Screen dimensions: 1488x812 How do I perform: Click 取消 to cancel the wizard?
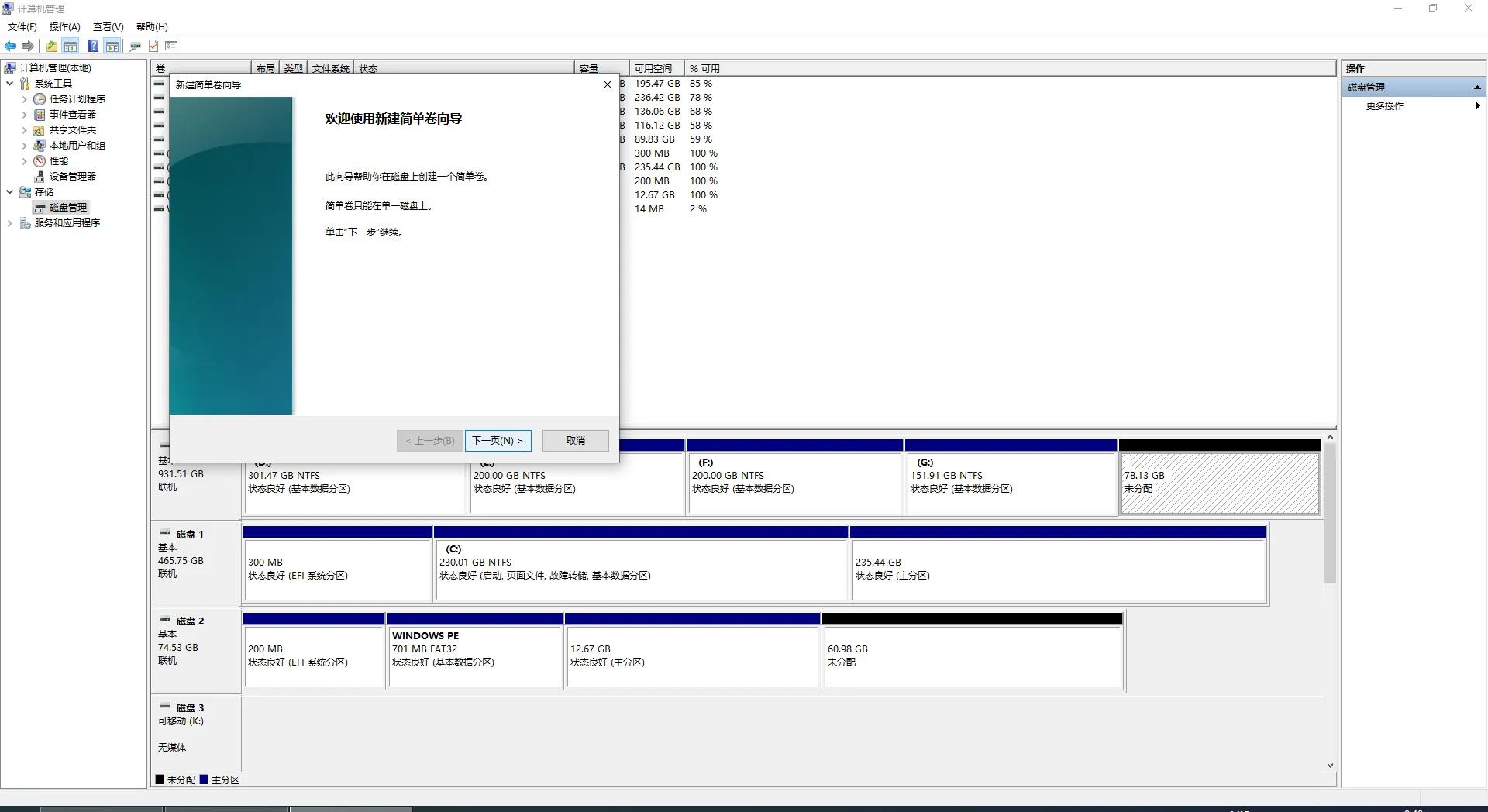(575, 441)
